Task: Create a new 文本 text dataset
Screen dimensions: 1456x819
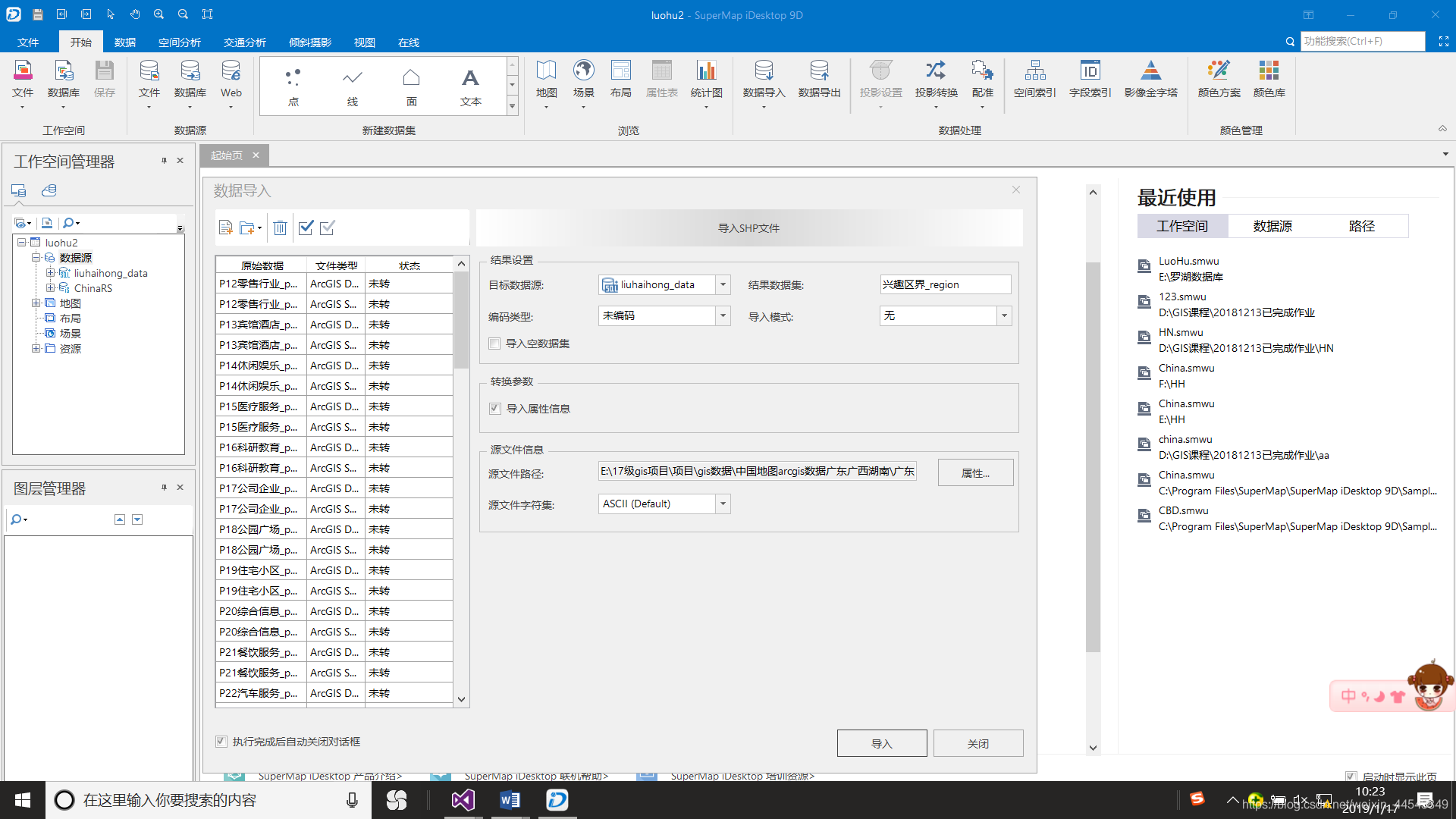Action: coord(470,86)
